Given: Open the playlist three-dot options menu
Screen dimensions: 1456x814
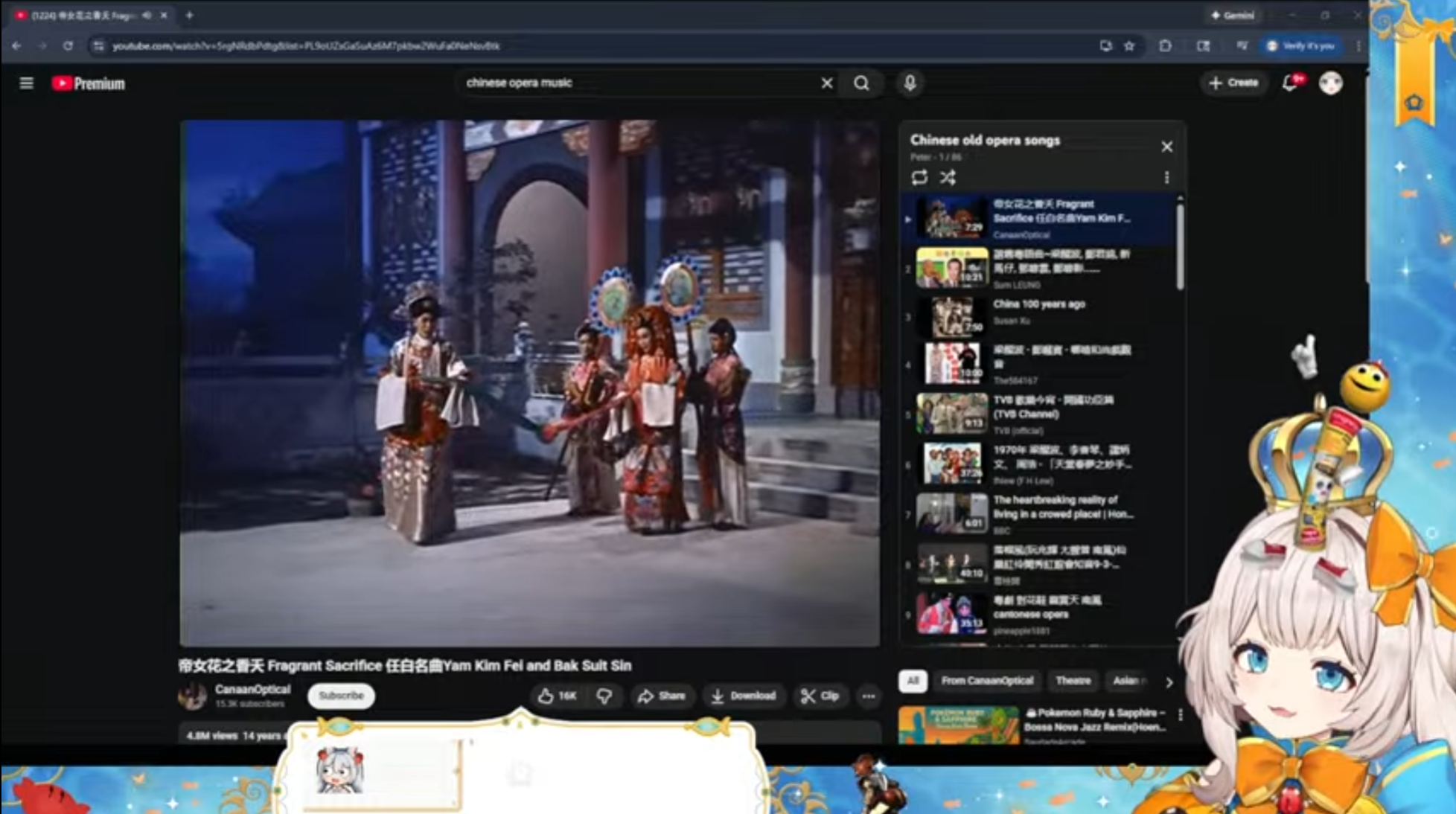Looking at the screenshot, I should point(1166,177).
